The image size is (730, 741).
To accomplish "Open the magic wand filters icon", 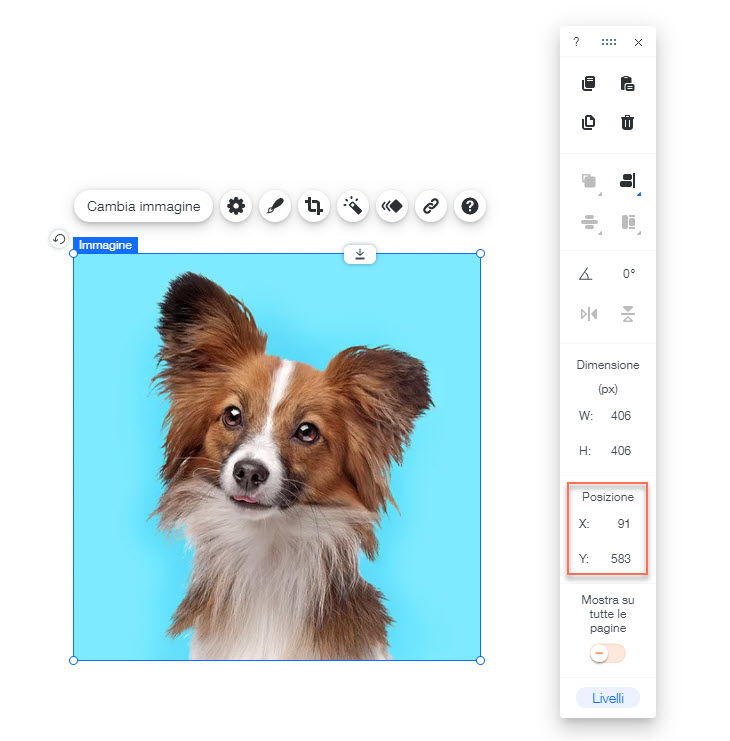I will click(x=352, y=206).
